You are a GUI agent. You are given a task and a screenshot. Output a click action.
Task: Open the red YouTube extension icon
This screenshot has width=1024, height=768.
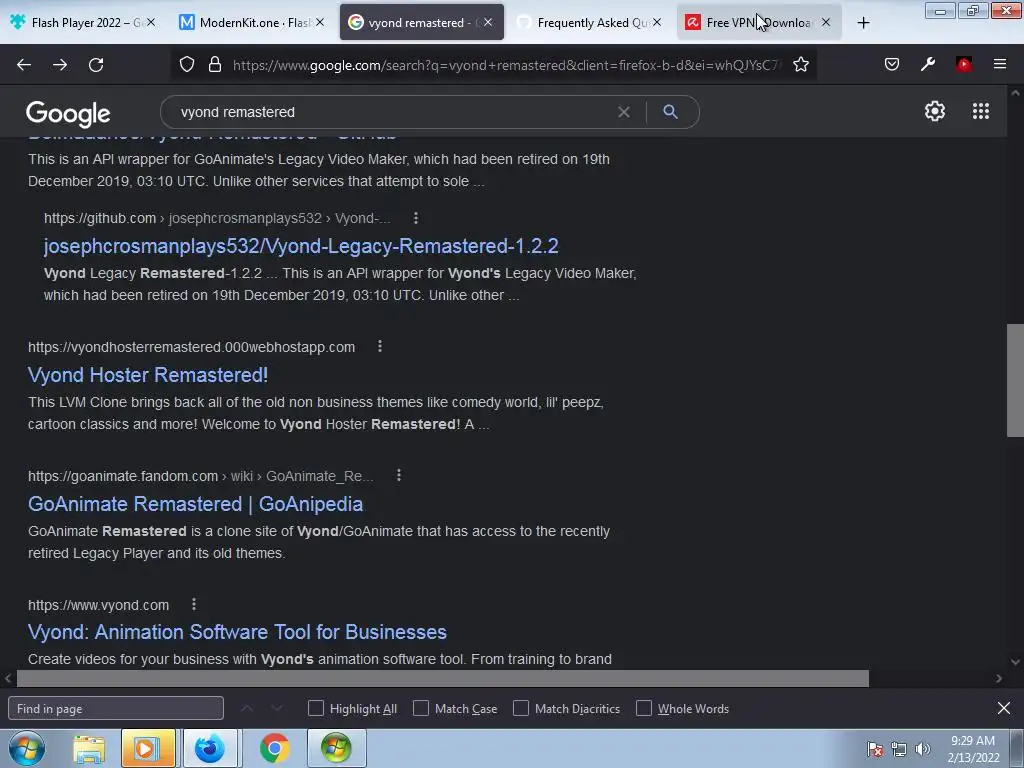(x=964, y=64)
